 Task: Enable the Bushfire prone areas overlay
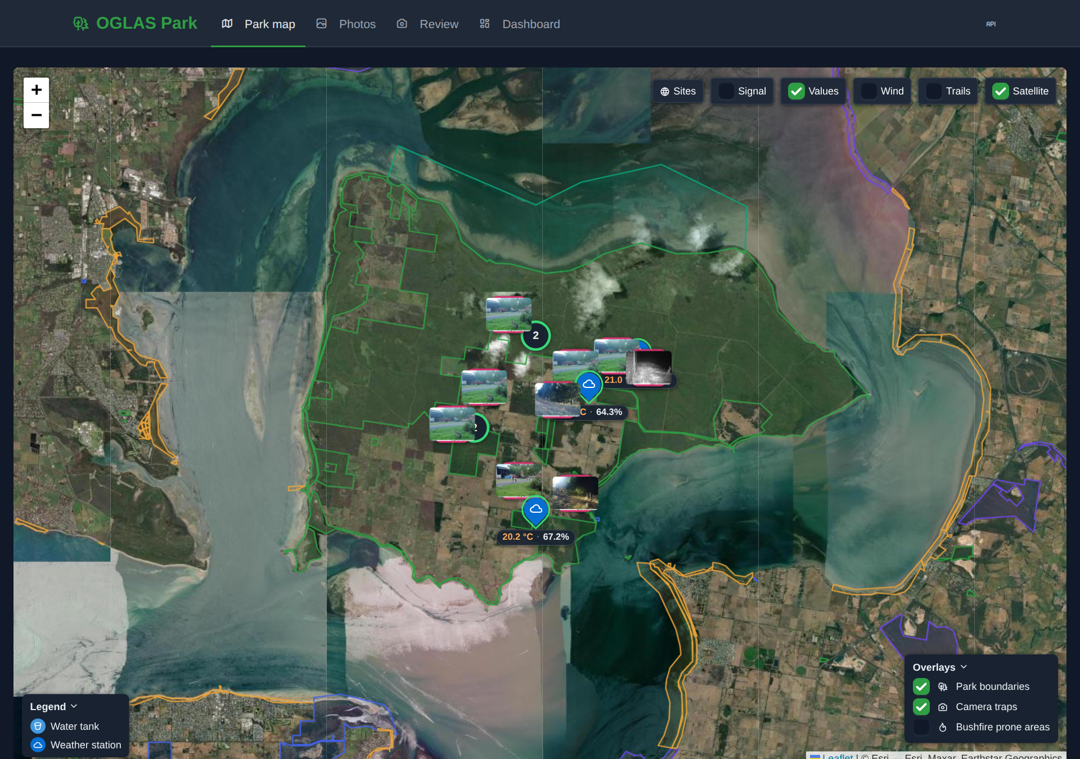921,727
